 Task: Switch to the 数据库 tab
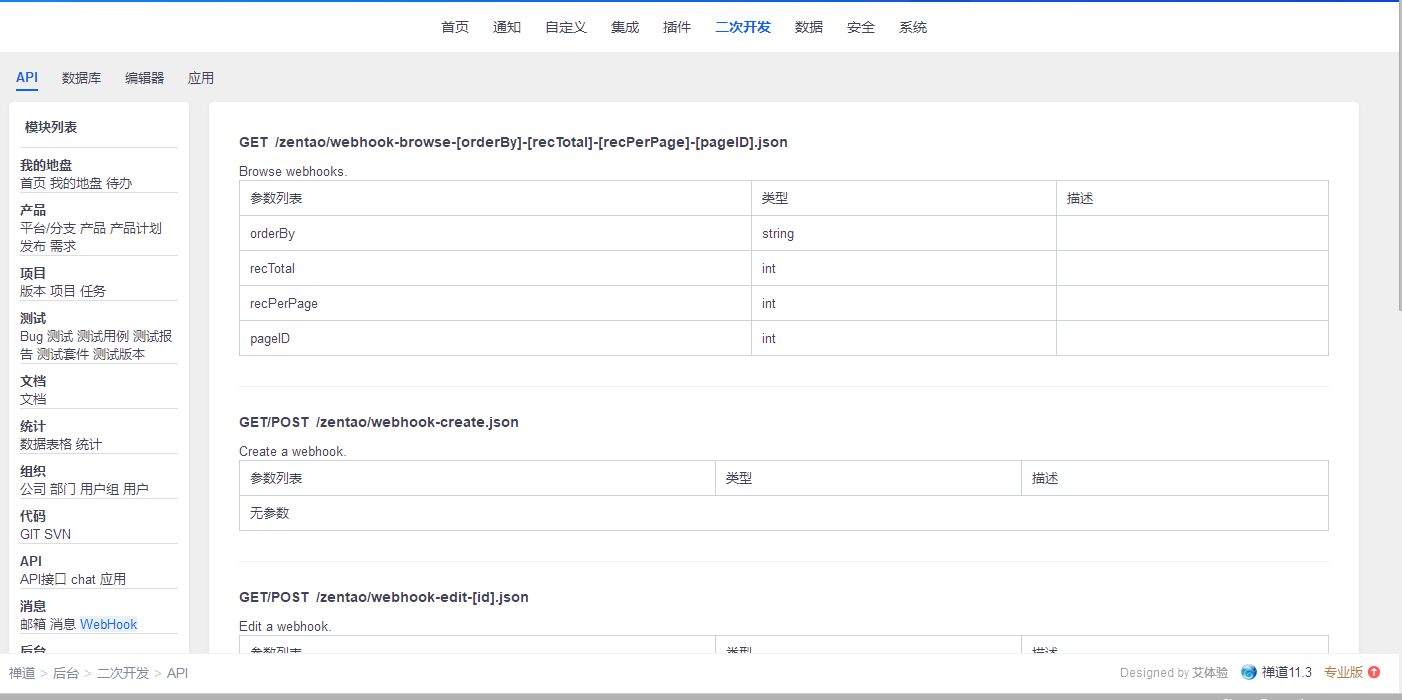pyautogui.click(x=81, y=78)
